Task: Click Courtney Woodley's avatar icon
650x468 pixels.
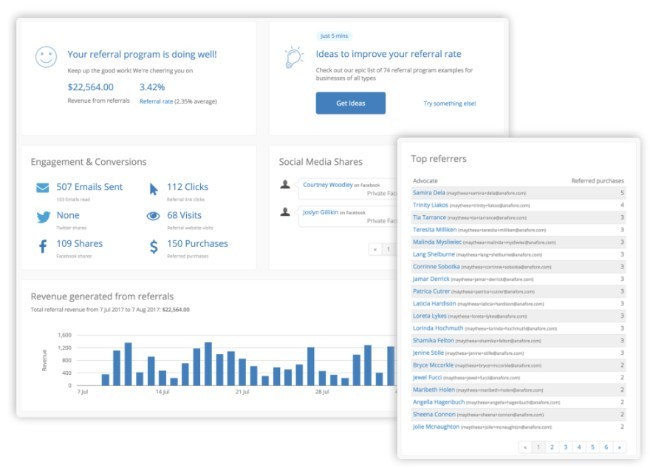Action: point(285,184)
